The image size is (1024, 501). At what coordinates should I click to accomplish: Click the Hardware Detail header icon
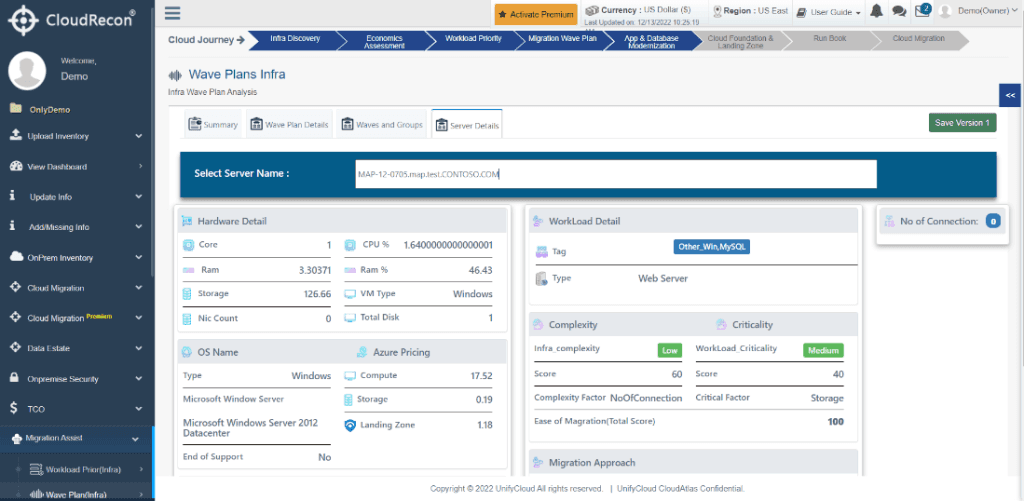(x=187, y=221)
